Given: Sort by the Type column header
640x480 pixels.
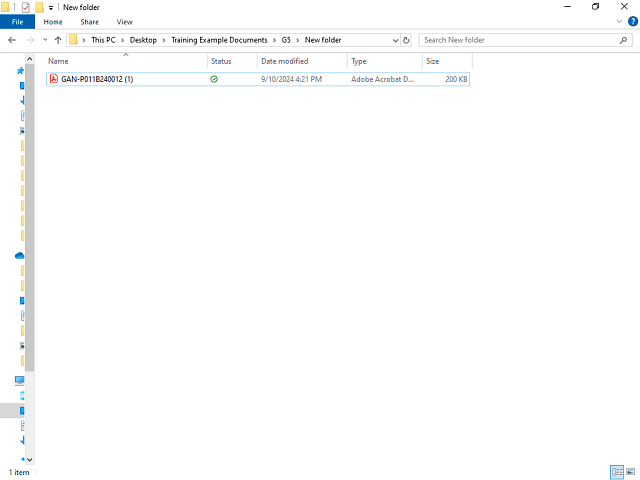Looking at the screenshot, I should coord(359,61).
